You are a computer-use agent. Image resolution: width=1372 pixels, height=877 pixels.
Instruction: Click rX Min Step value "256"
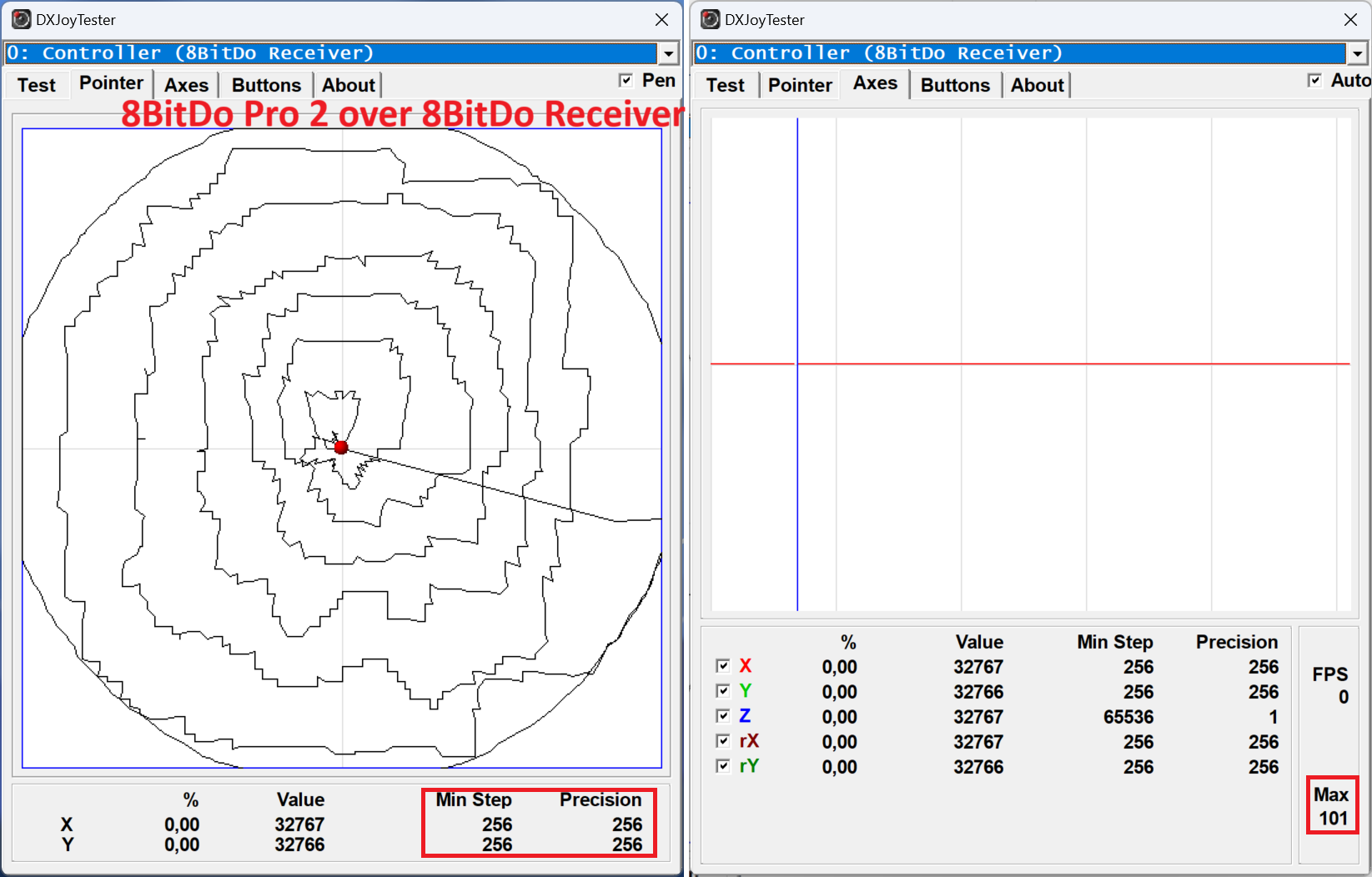1138,742
